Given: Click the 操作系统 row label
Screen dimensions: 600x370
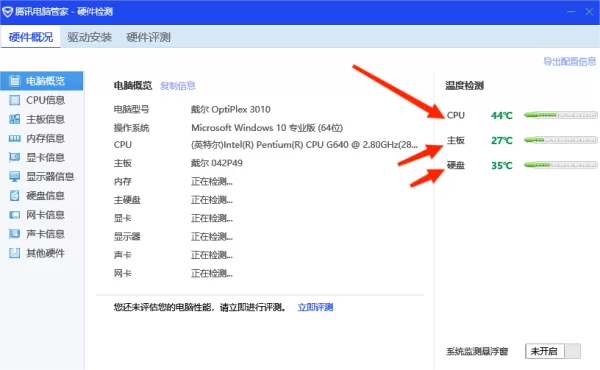Looking at the screenshot, I should [x=131, y=127].
